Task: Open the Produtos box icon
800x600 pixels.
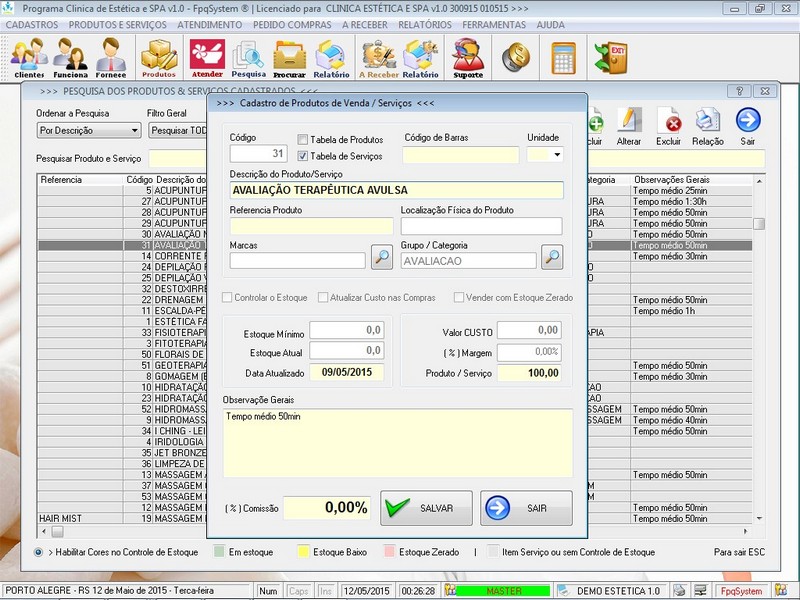Action: [x=158, y=58]
